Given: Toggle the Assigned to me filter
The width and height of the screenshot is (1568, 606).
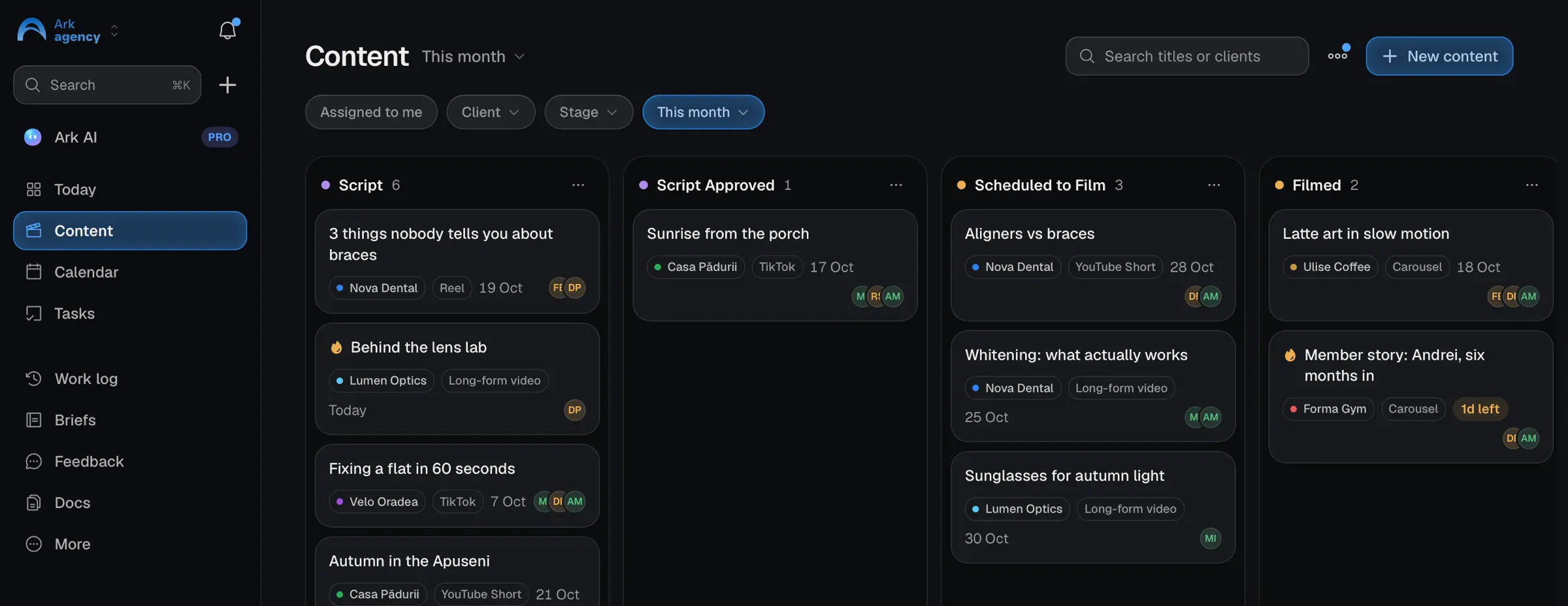Looking at the screenshot, I should [371, 112].
